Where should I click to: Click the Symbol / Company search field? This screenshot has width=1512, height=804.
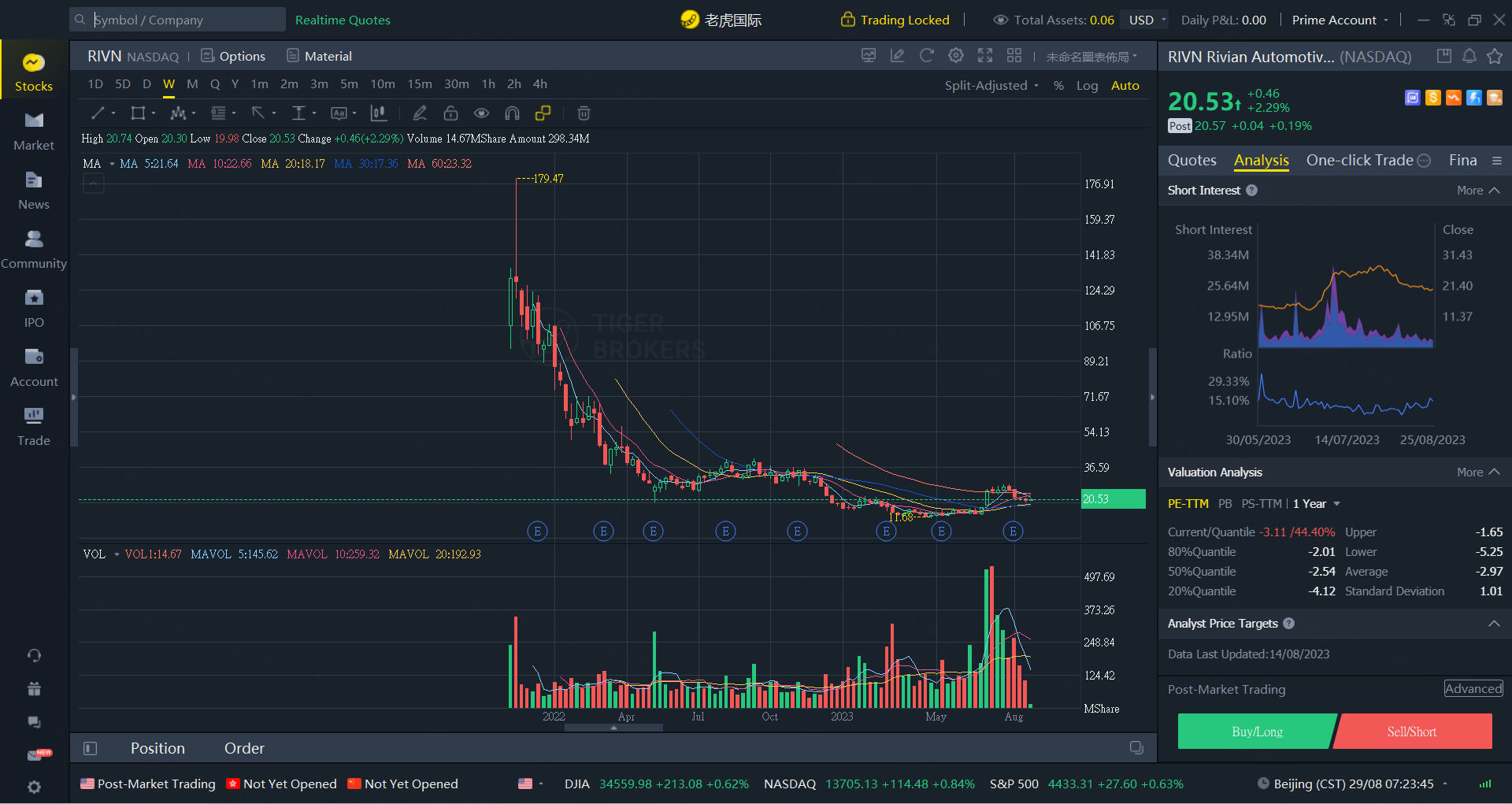[177, 20]
